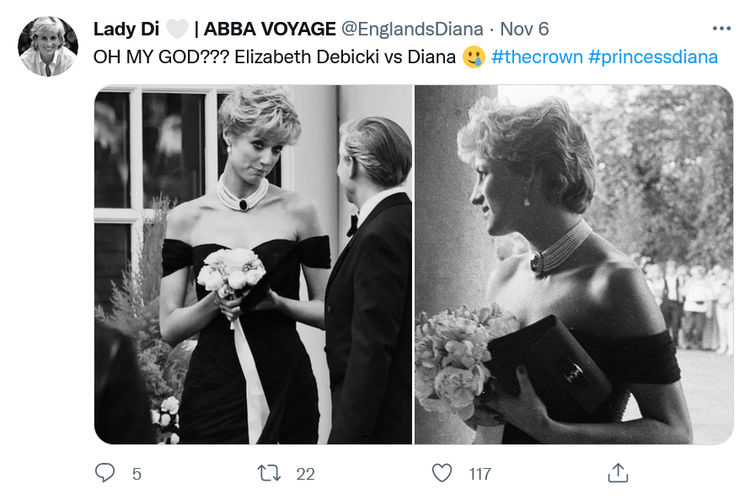Open the left black-and-white photo
This screenshot has height=500, width=750.
253,264
